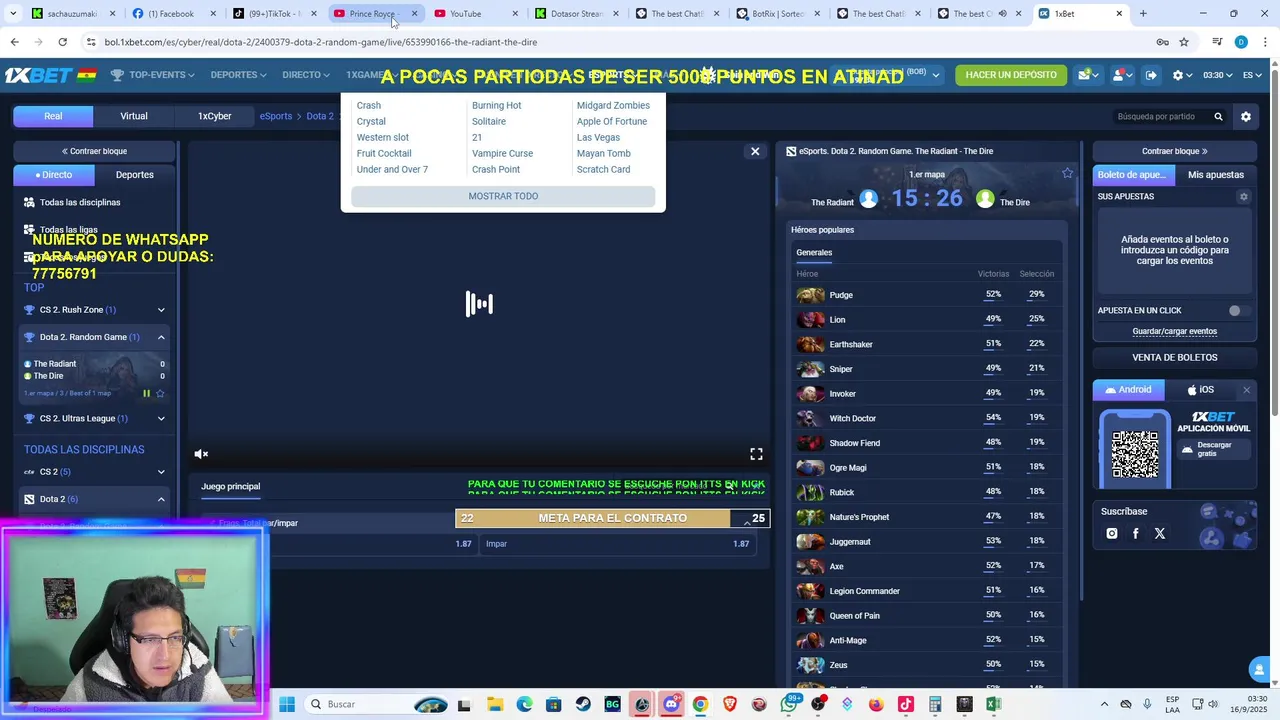
Task: Open Todas las disciplinas
Action: (x=80, y=202)
